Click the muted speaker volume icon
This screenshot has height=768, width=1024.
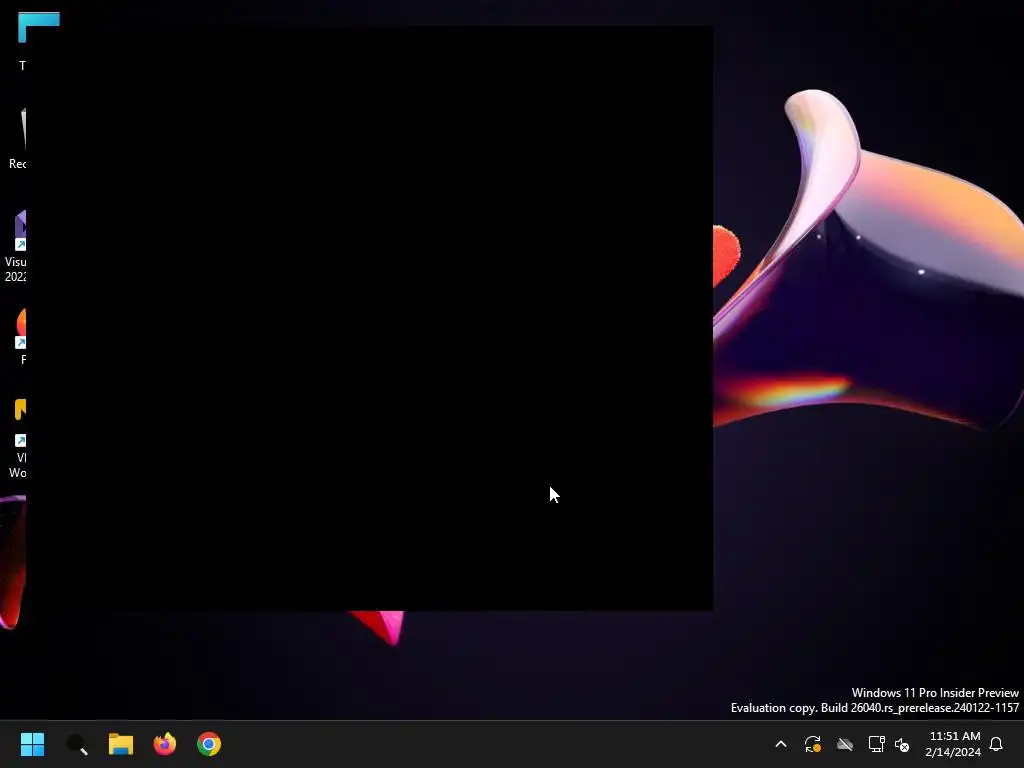click(902, 744)
